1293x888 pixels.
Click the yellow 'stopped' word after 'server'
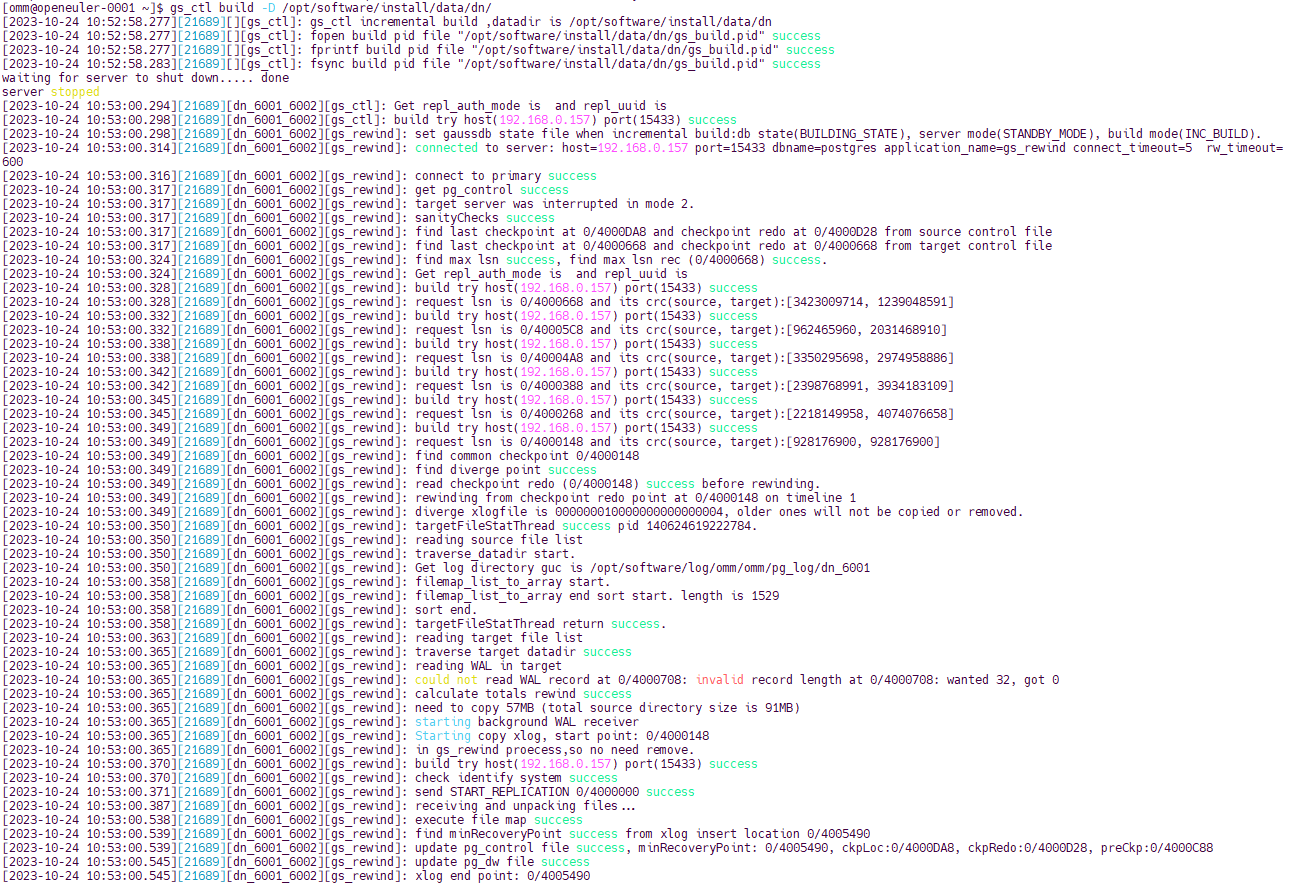[76, 91]
